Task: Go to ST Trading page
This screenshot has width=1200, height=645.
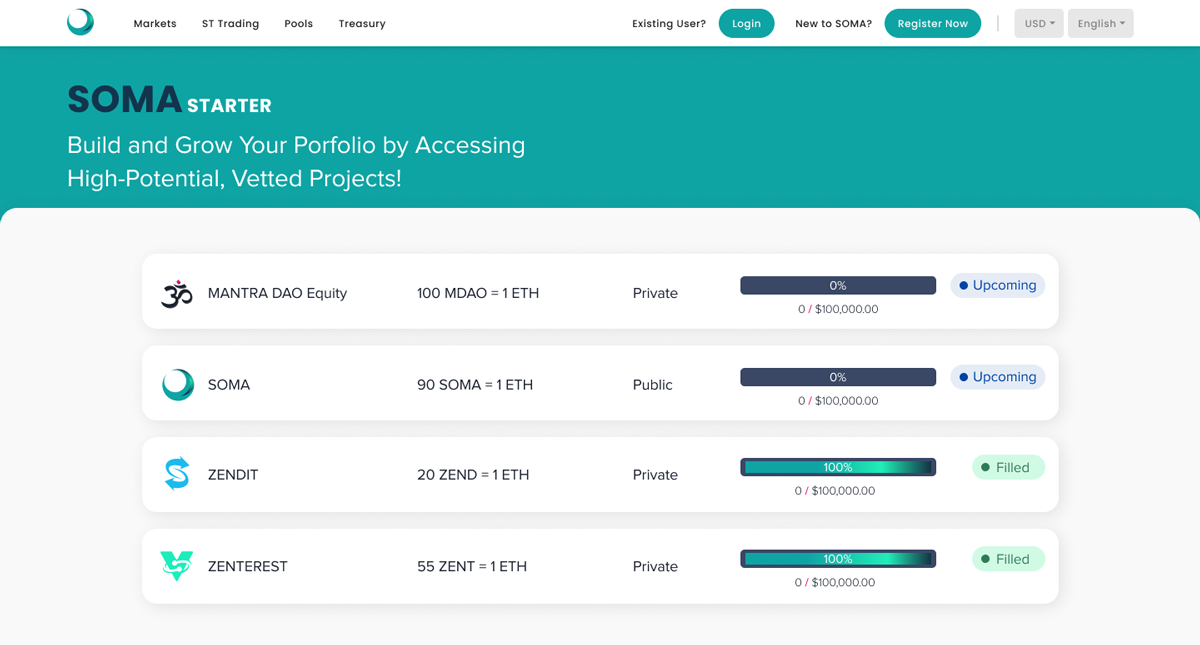Action: [x=230, y=23]
